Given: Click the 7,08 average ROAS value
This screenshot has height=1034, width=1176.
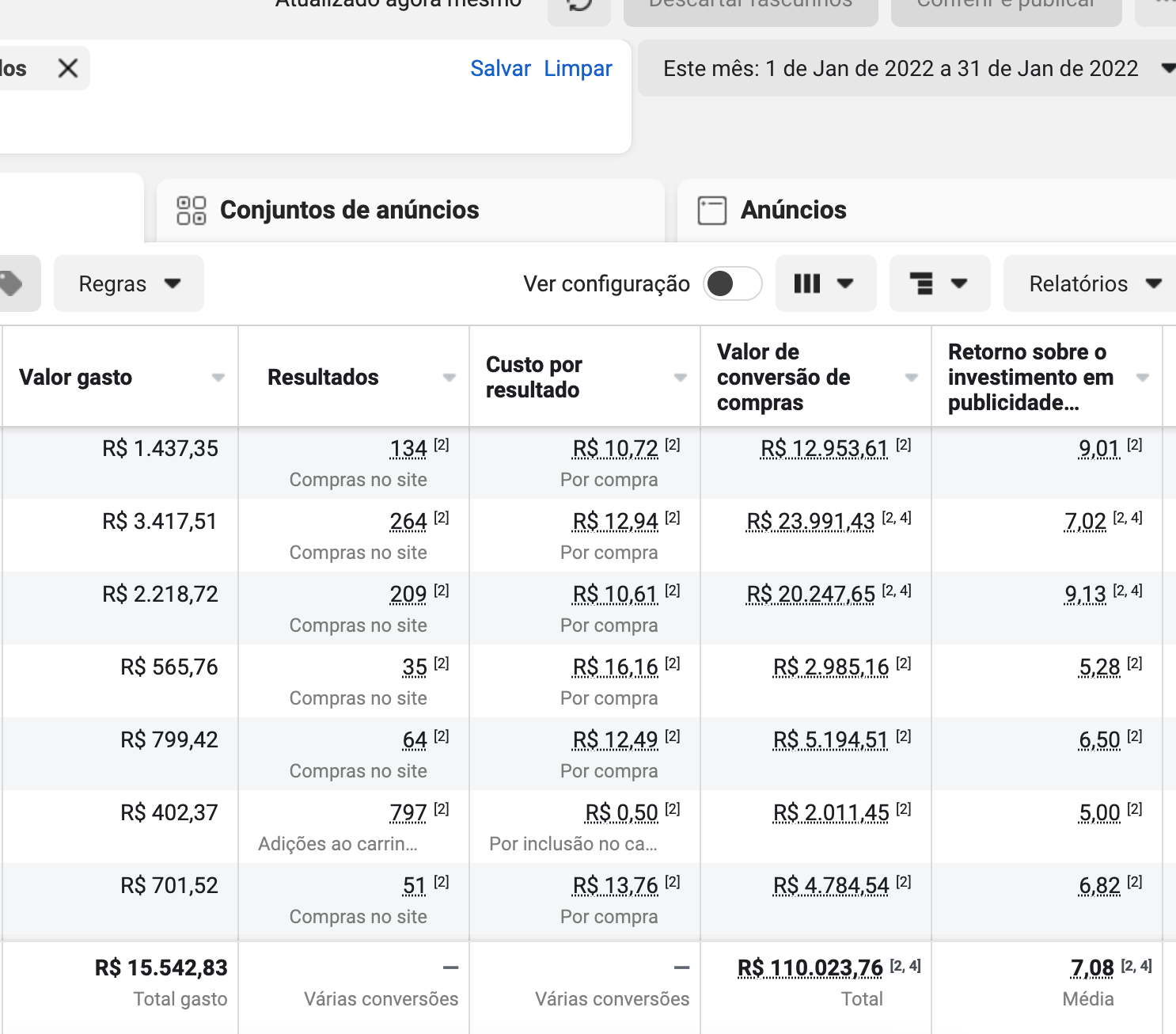Looking at the screenshot, I should click(x=1092, y=968).
